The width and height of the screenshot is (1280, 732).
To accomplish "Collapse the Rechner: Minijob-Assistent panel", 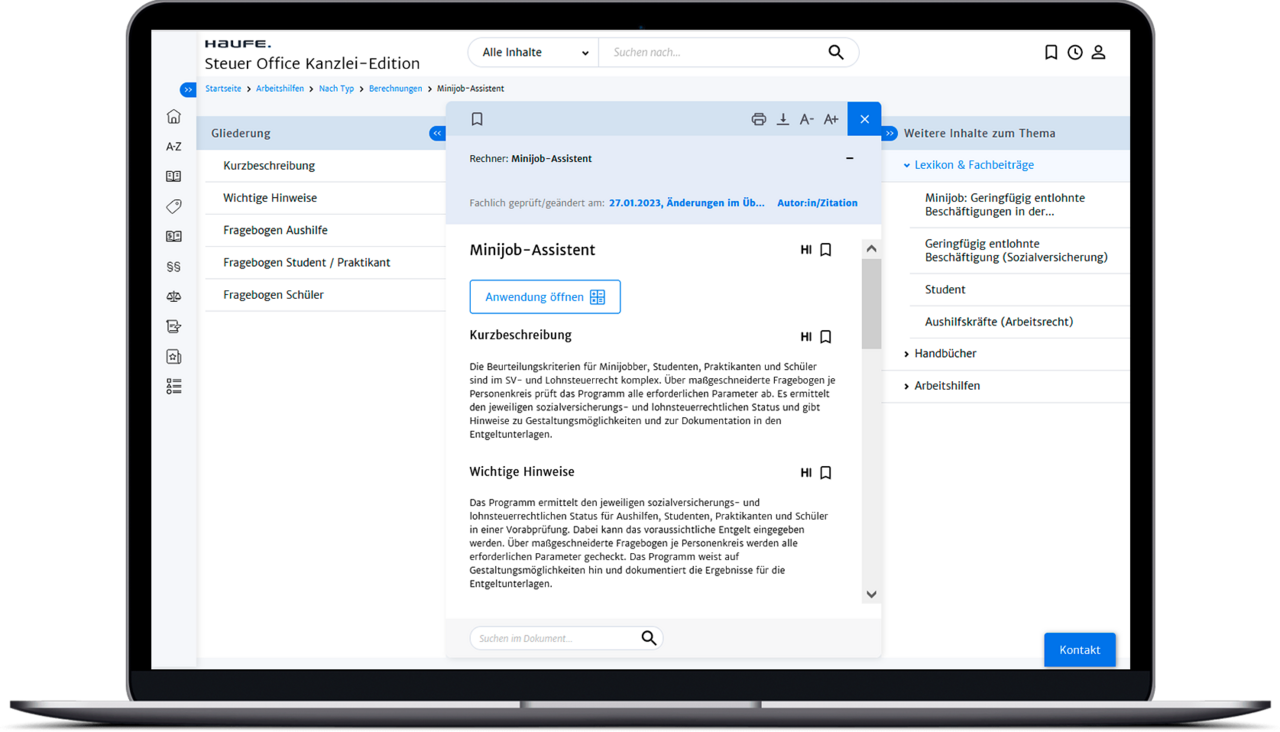I will pyautogui.click(x=849, y=157).
